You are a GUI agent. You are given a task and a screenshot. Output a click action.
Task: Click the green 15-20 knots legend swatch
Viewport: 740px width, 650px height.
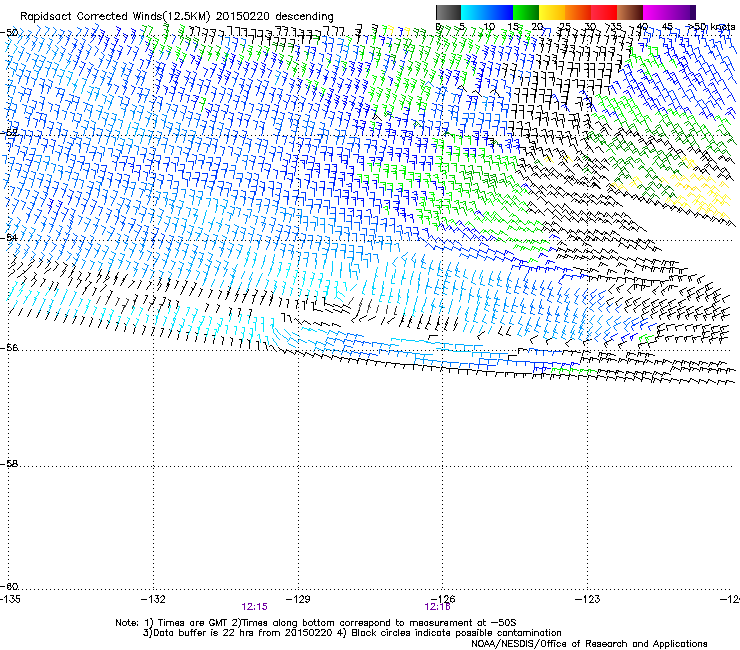pos(526,12)
